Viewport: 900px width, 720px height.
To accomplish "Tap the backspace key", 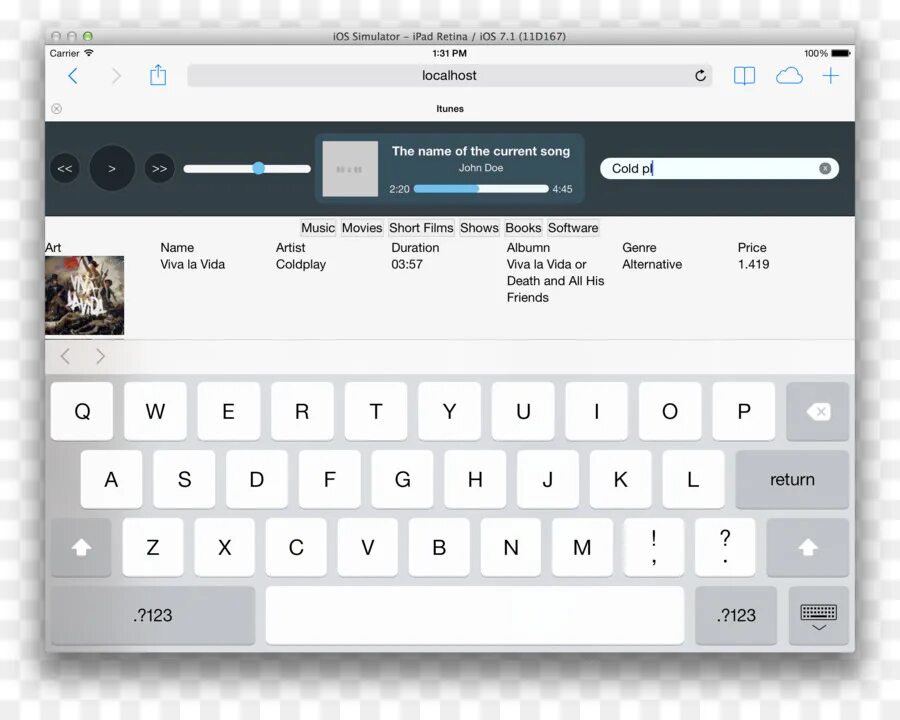I will pos(817,411).
